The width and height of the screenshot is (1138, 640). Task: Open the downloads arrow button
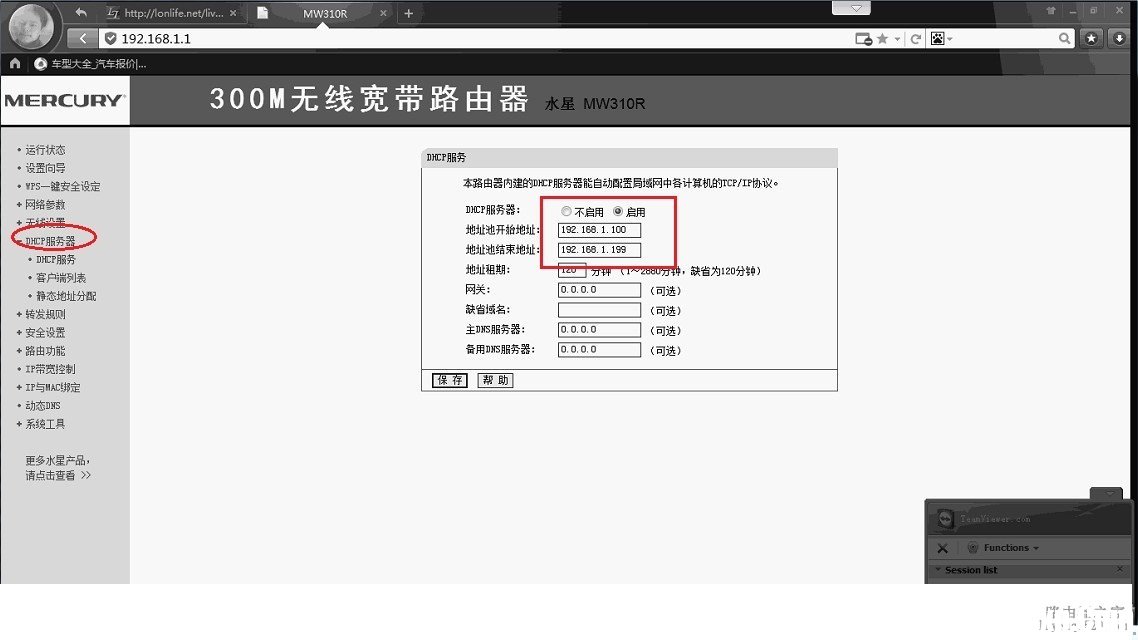click(1120, 38)
